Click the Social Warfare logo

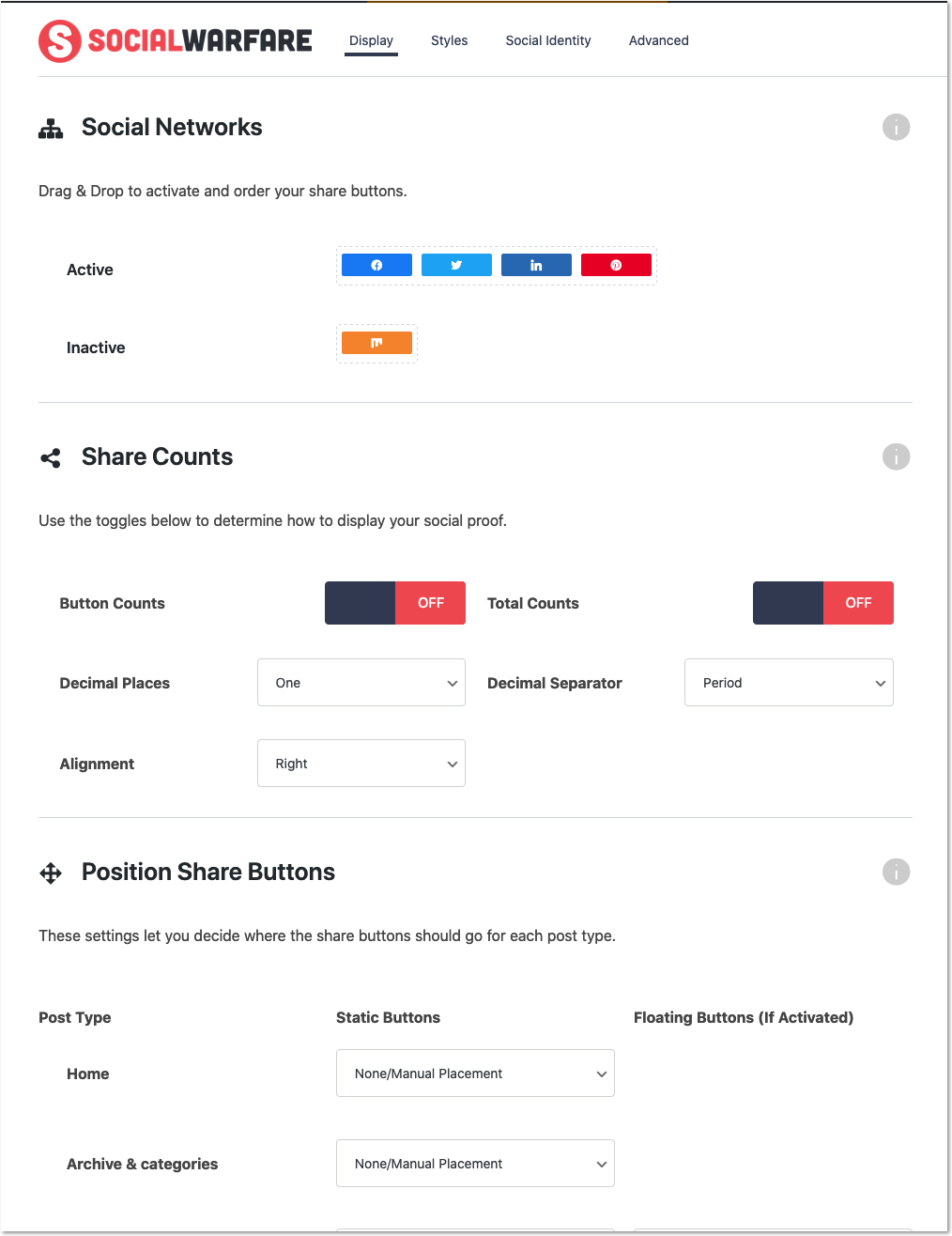(x=176, y=40)
